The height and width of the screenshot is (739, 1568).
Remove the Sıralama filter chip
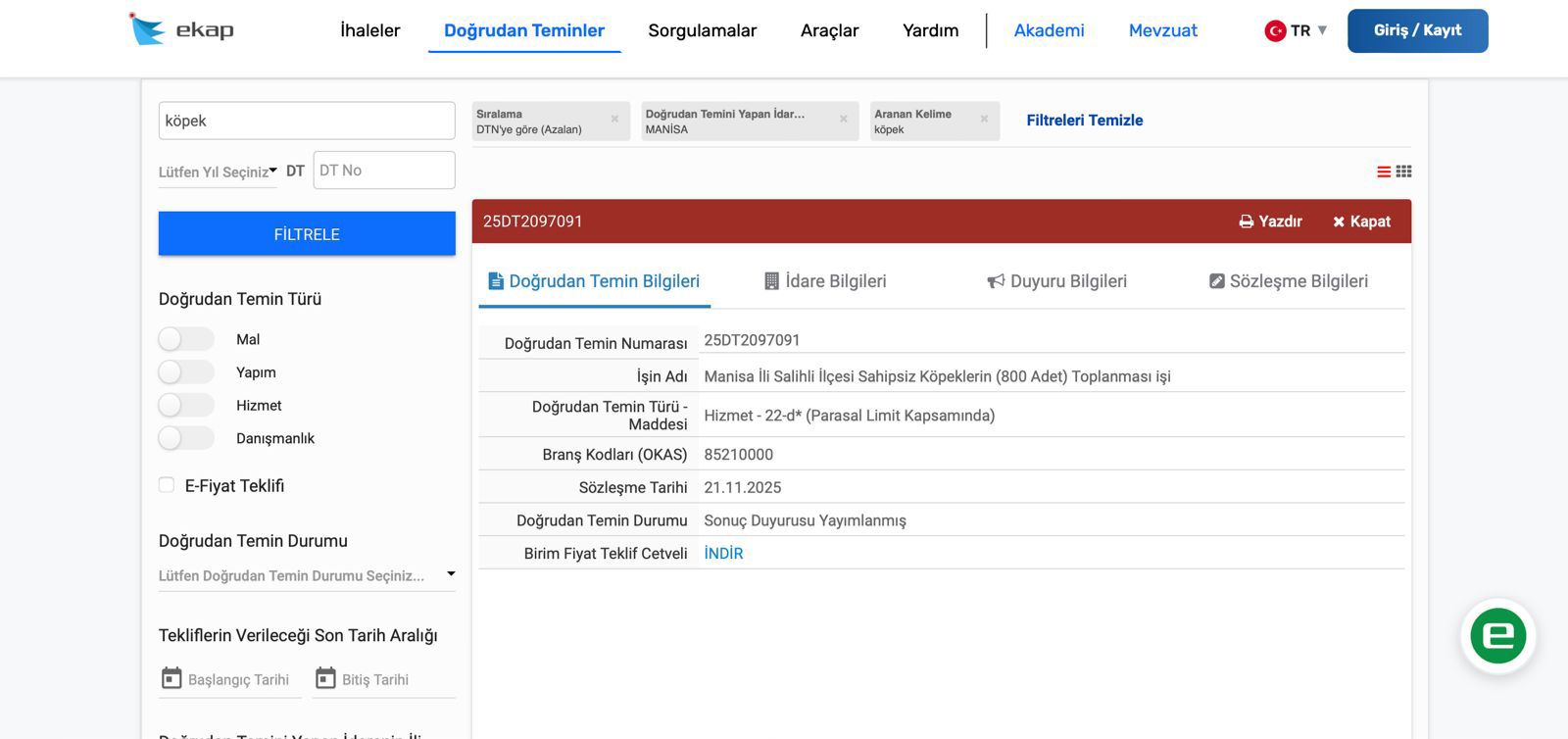point(614,120)
